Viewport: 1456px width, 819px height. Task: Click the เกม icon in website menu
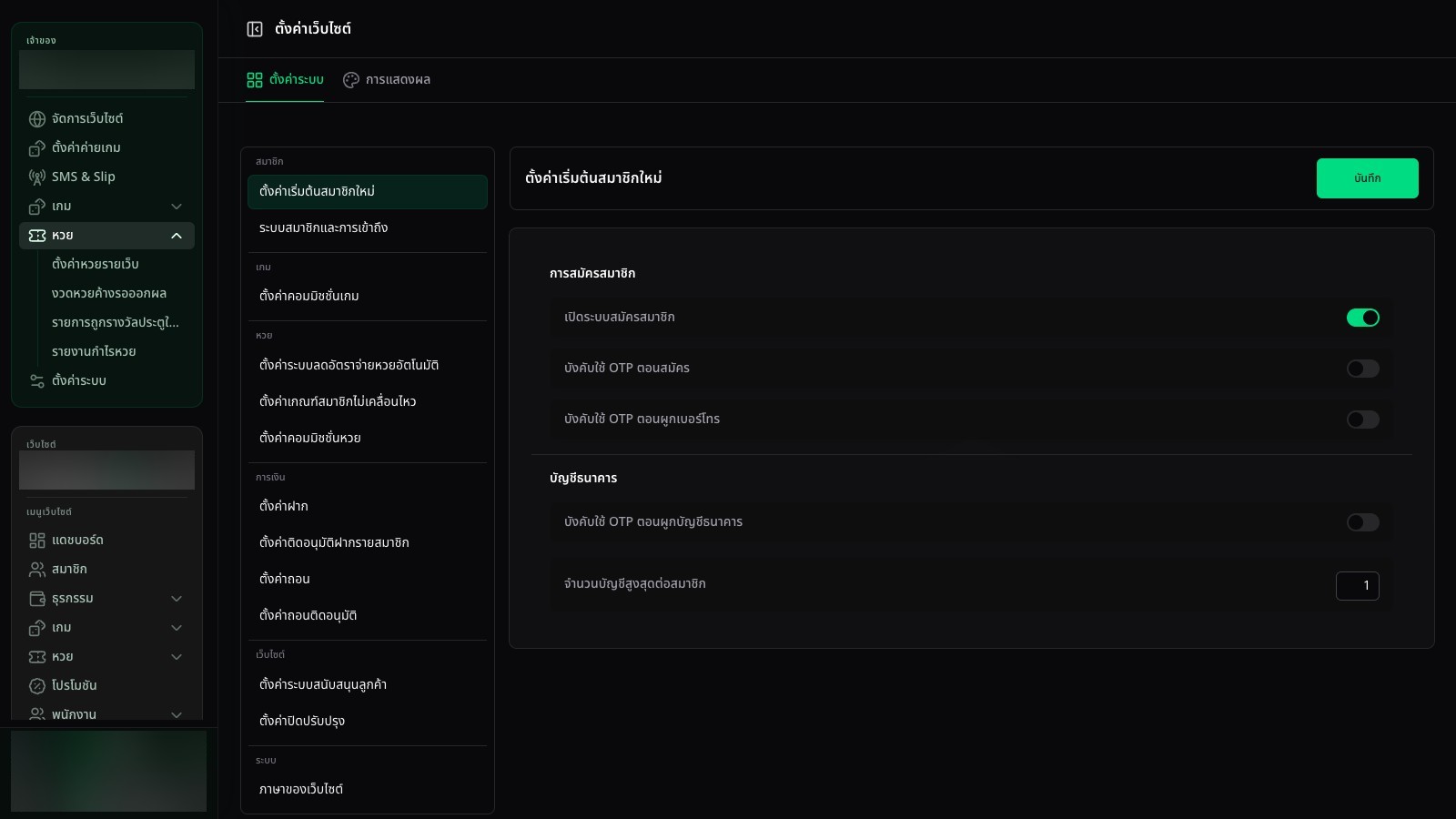(x=37, y=628)
